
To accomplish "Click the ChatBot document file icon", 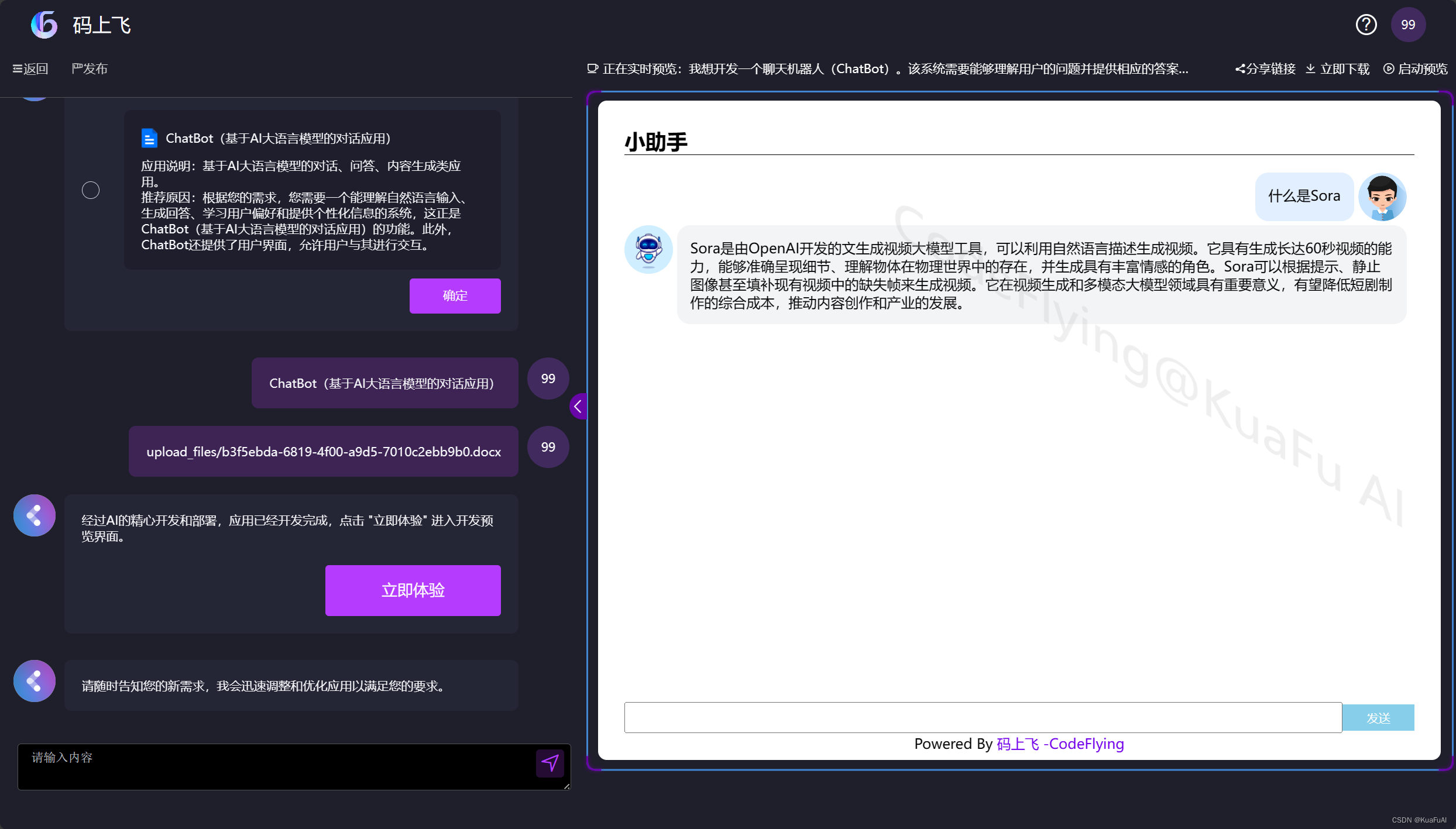I will point(149,138).
